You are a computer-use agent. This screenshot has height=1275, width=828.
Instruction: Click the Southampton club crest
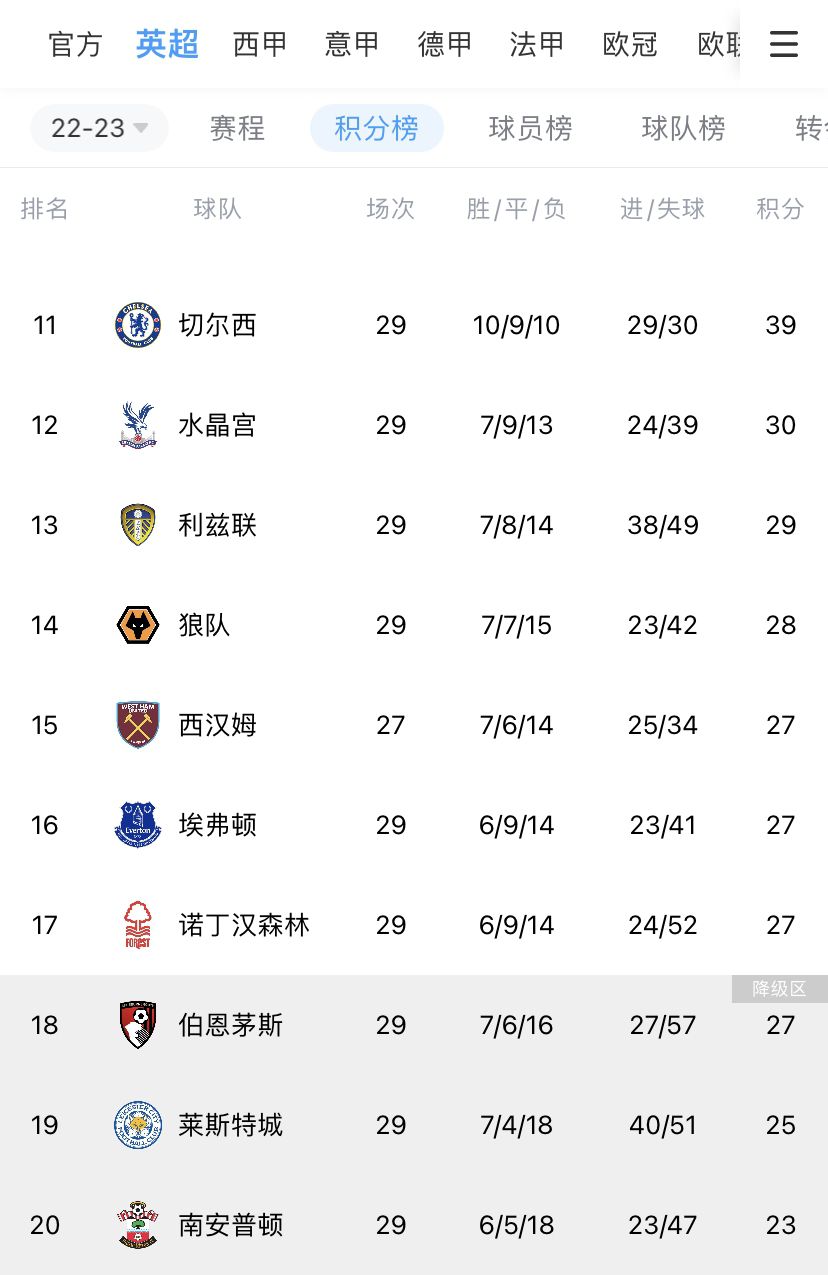coord(137,1225)
